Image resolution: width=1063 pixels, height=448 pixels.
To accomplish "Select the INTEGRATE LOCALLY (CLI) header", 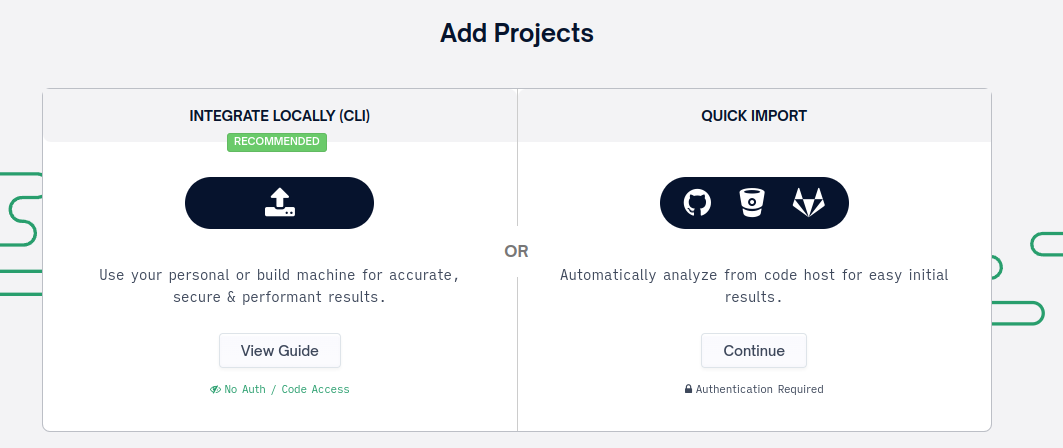I will [x=280, y=116].
